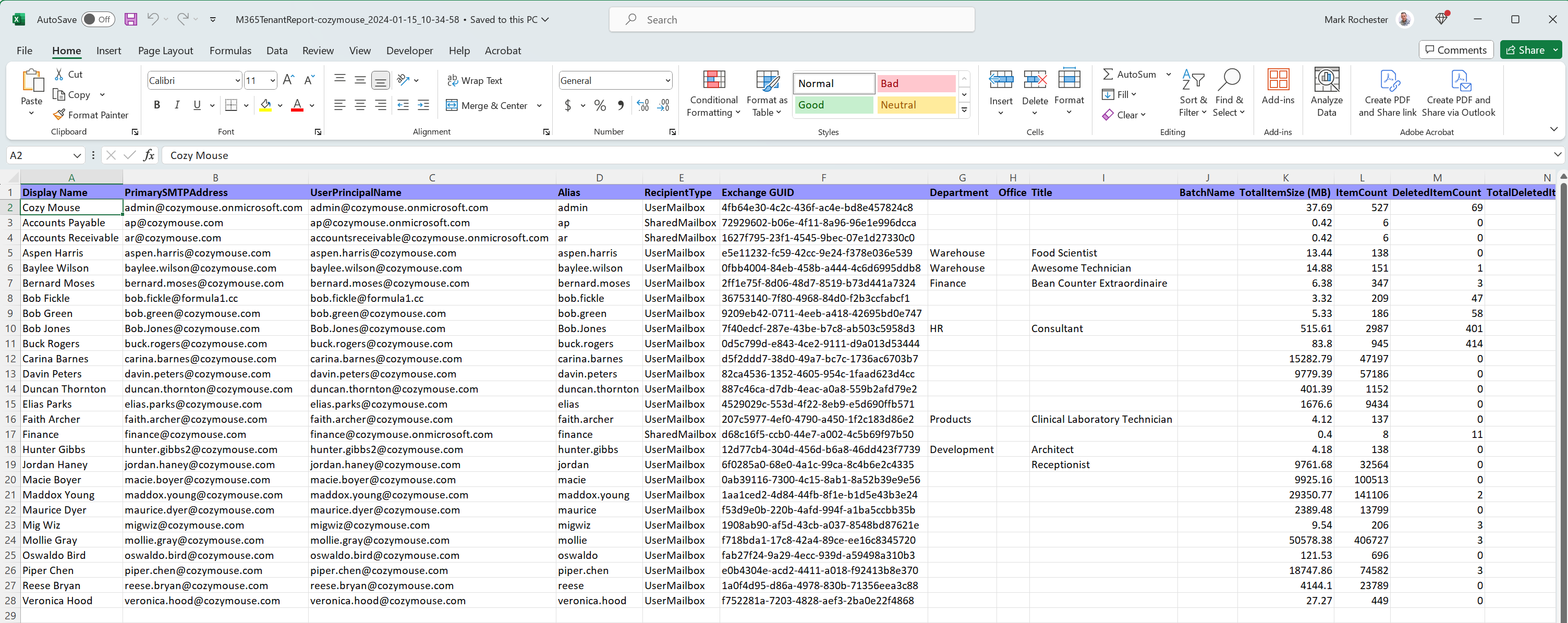Open the Comments pane
The width and height of the screenshot is (1568, 623).
tap(1455, 50)
